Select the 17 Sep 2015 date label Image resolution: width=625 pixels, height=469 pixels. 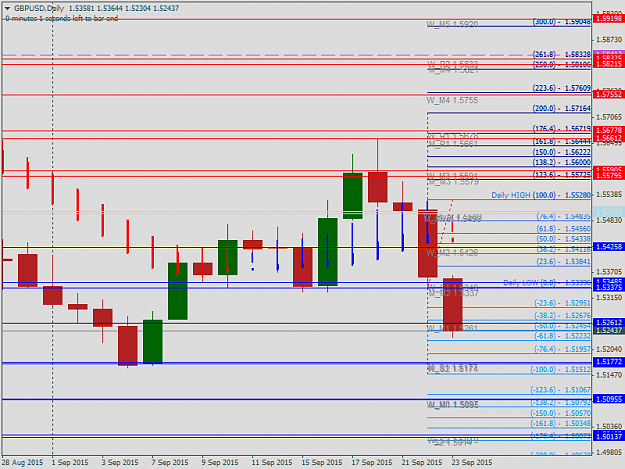[x=372, y=463]
